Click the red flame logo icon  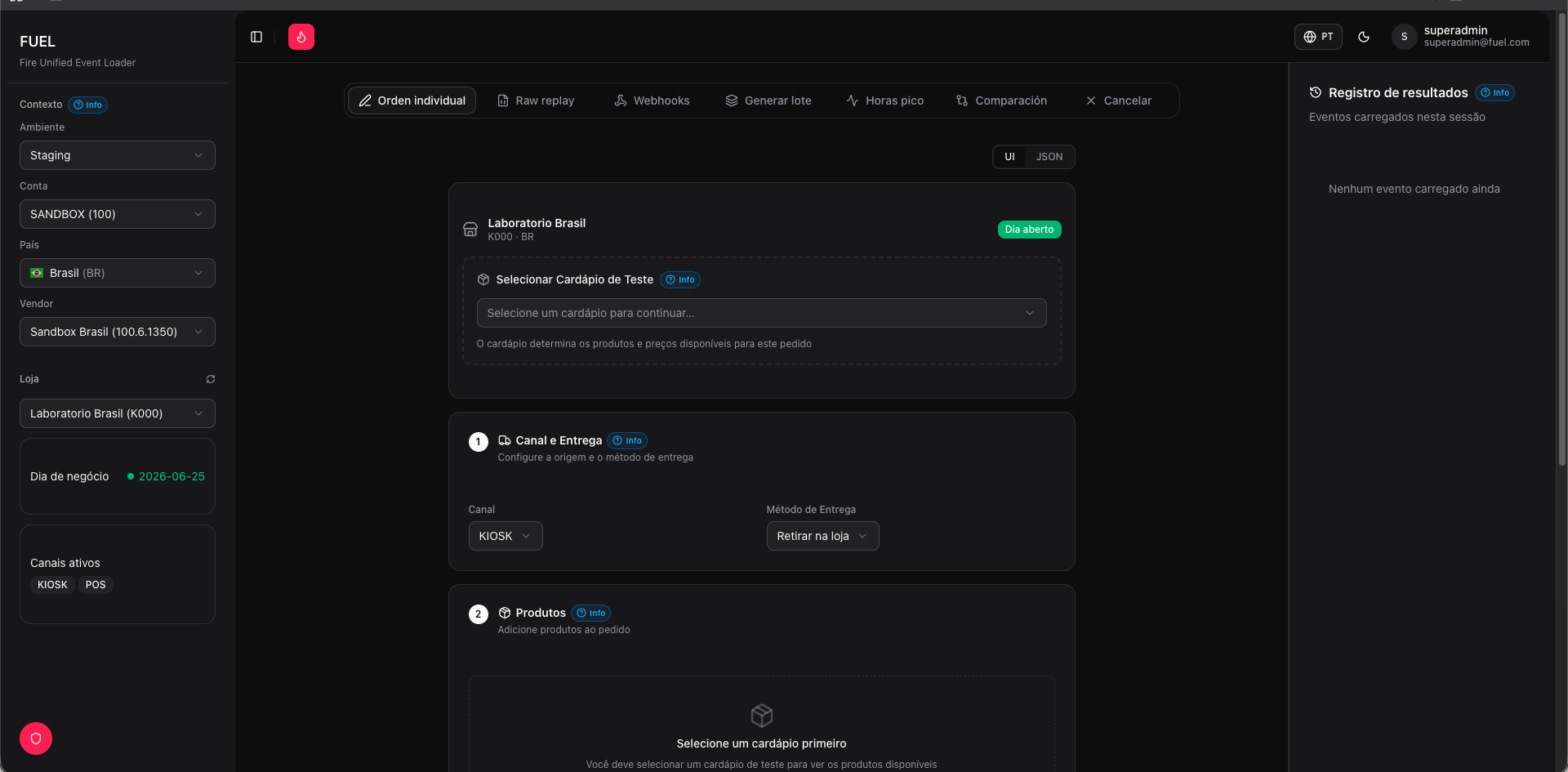click(301, 37)
